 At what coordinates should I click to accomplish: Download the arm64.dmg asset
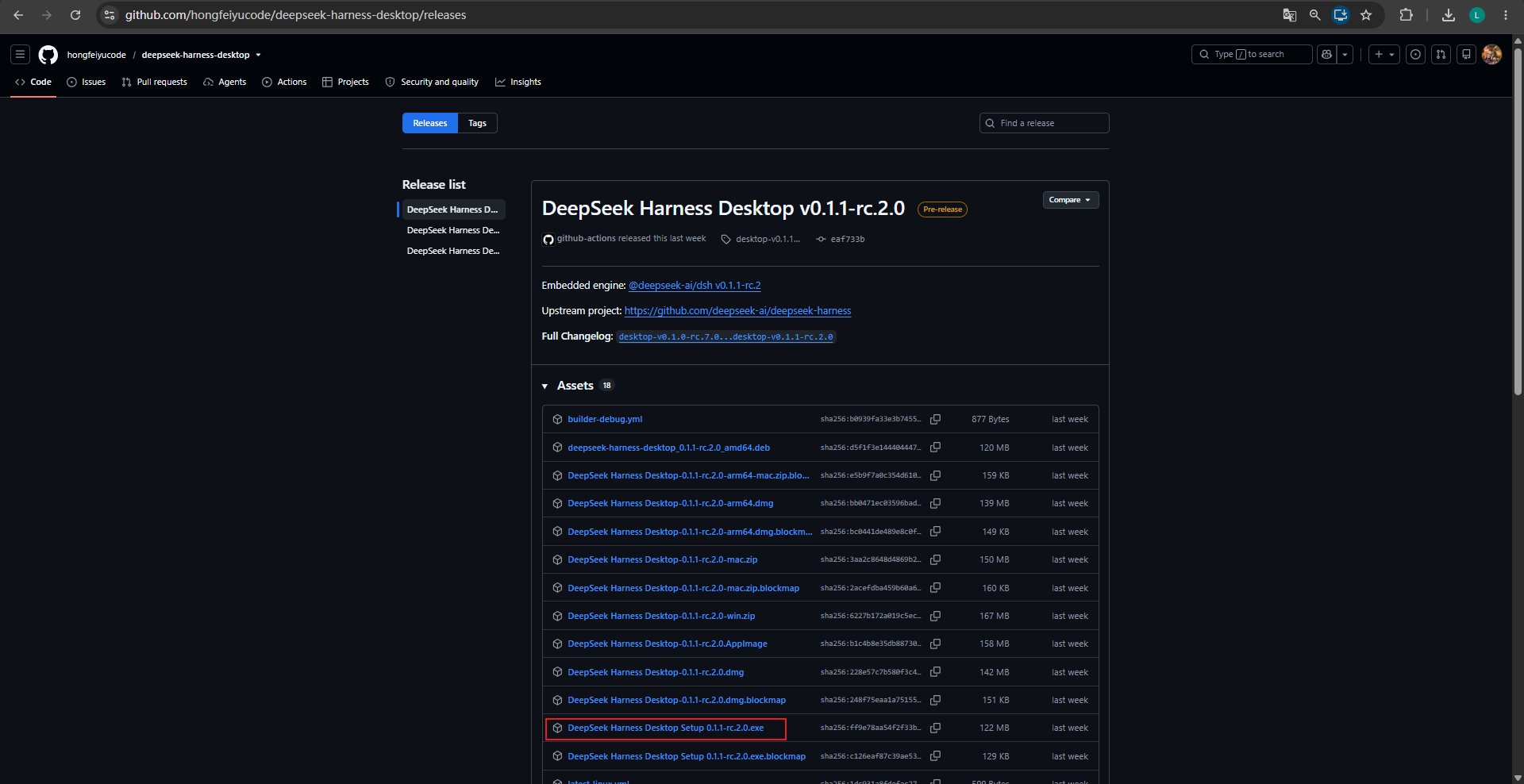[671, 503]
